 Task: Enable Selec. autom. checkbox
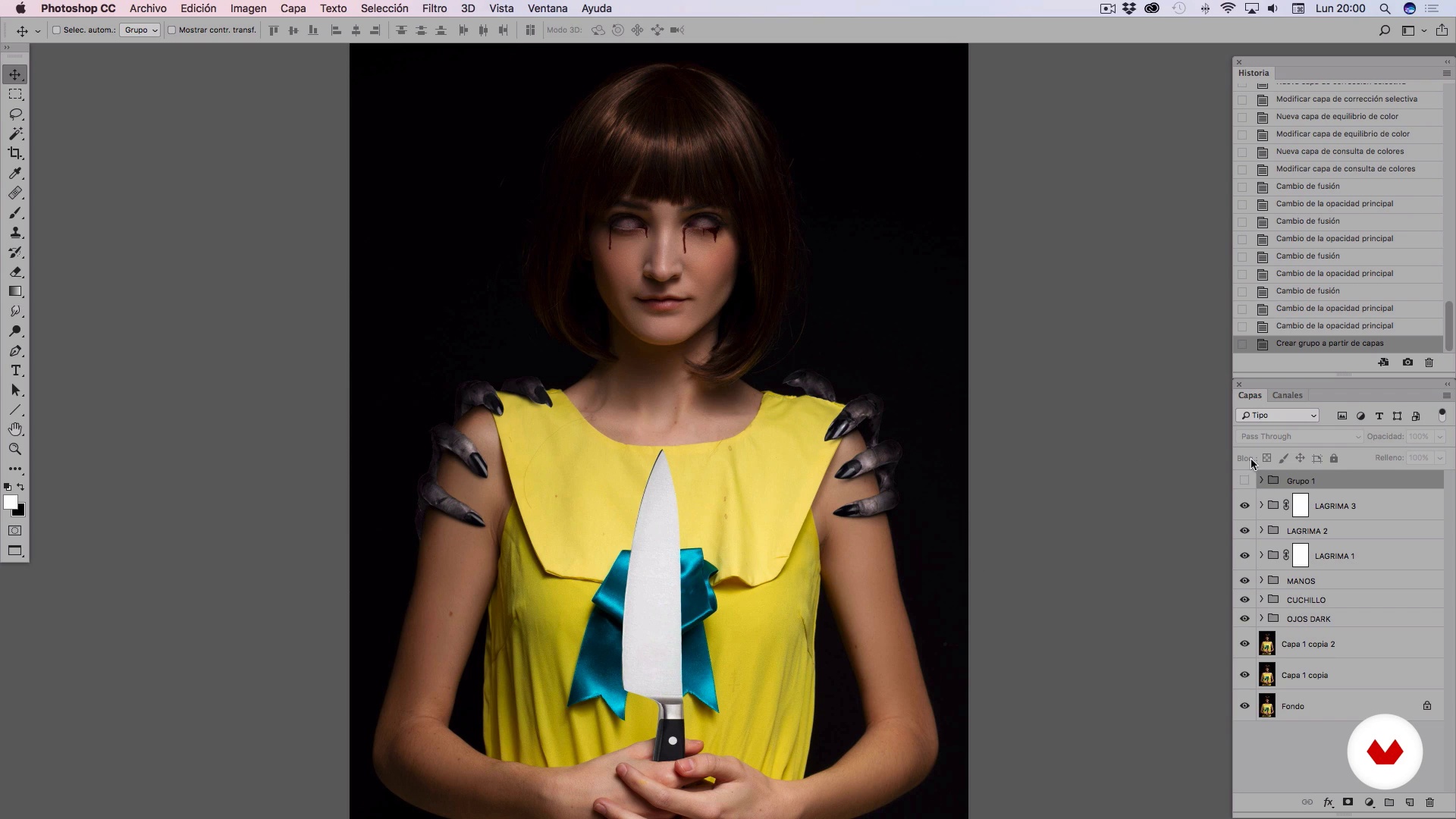click(56, 30)
